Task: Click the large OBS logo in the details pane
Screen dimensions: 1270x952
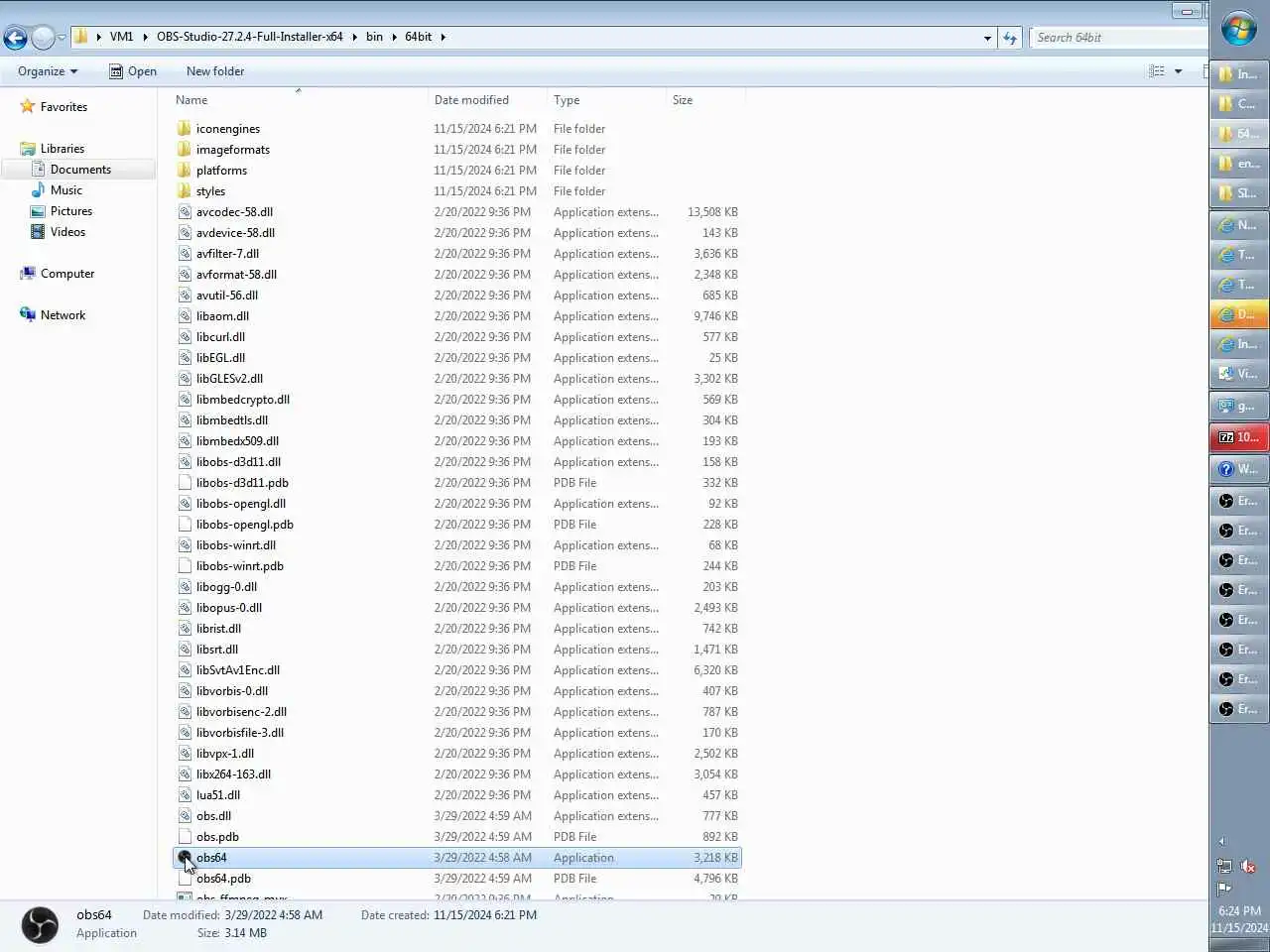Action: click(40, 925)
